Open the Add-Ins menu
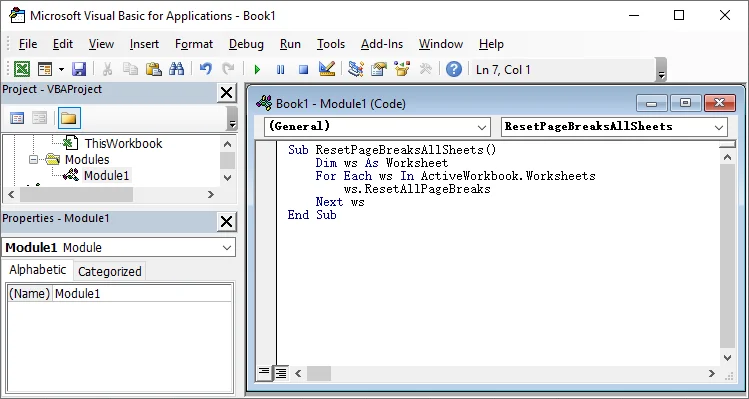The width and height of the screenshot is (749, 399). pyautogui.click(x=382, y=44)
